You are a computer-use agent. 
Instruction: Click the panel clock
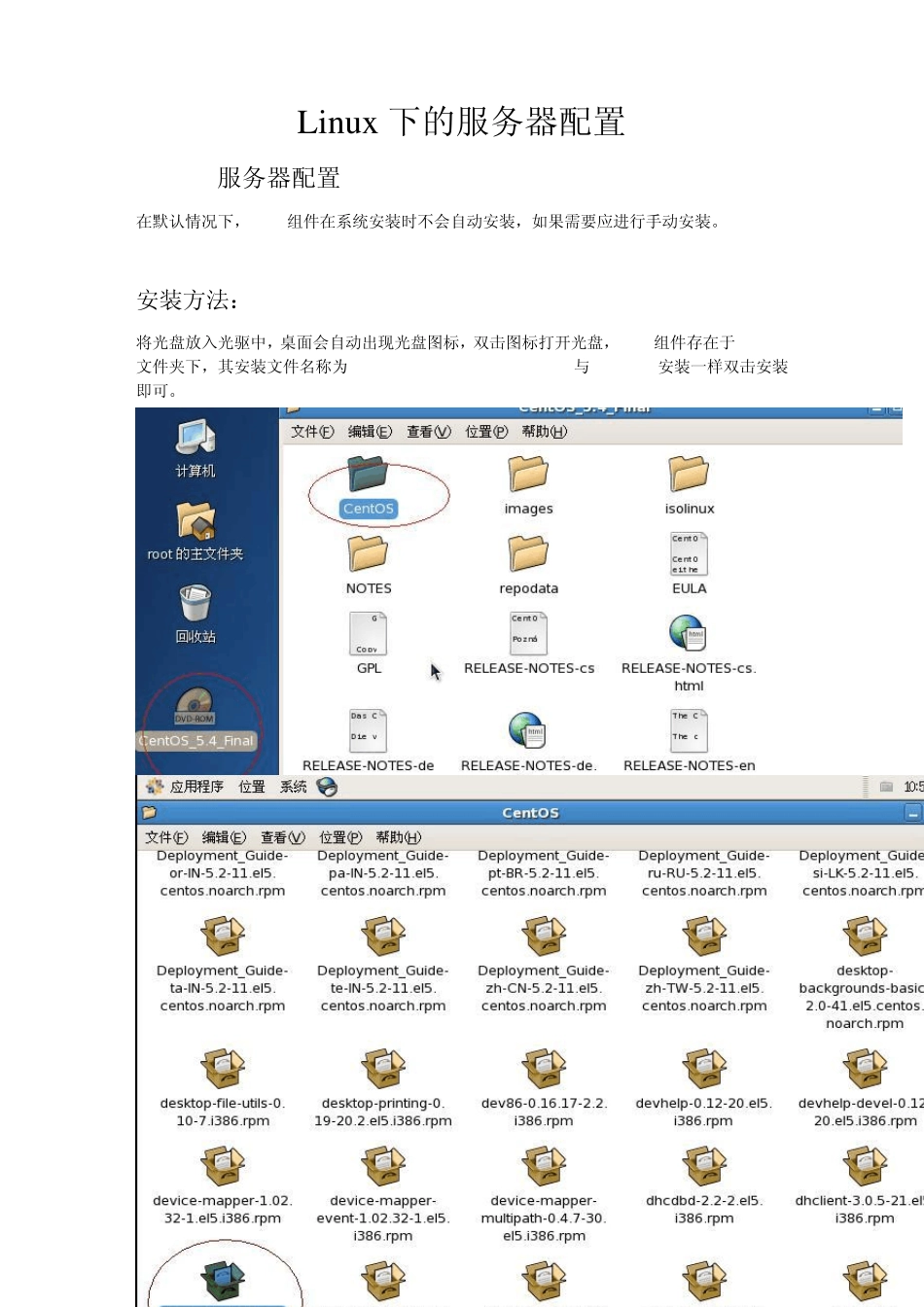(x=913, y=787)
